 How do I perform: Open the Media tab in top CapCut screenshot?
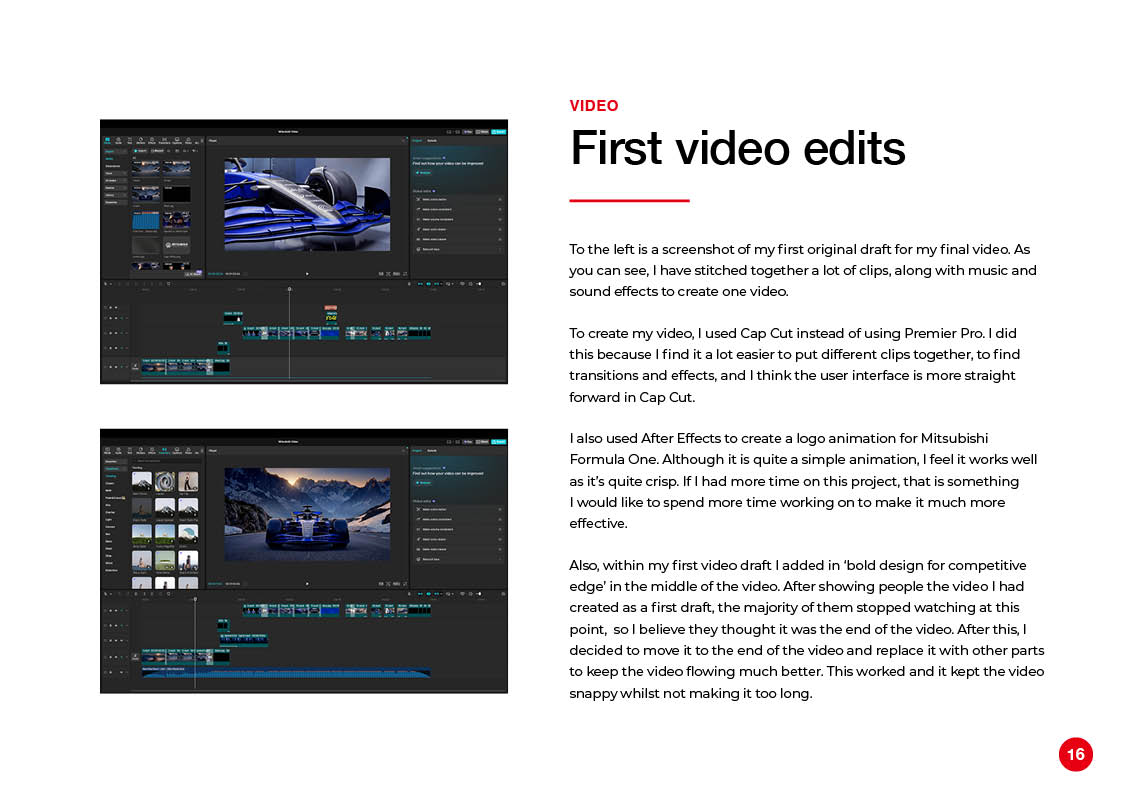pyautogui.click(x=107, y=141)
